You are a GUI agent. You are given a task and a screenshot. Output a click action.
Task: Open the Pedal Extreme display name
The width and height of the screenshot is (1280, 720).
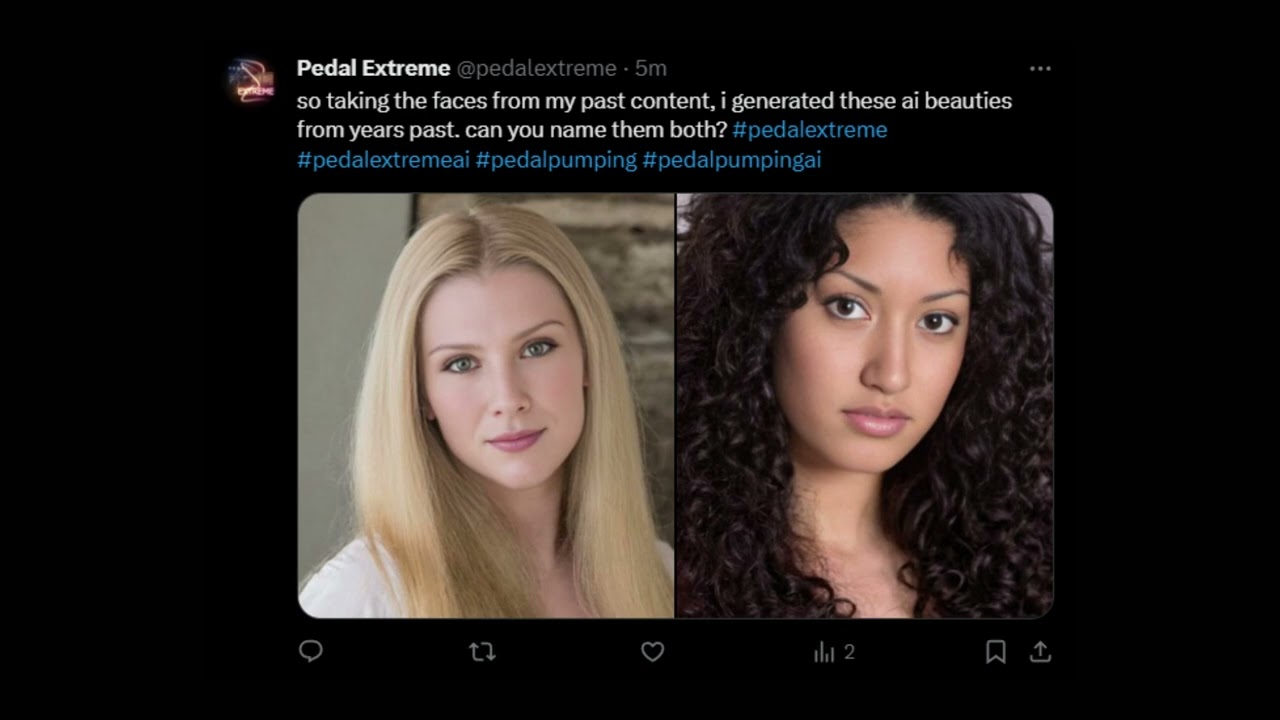[x=373, y=68]
